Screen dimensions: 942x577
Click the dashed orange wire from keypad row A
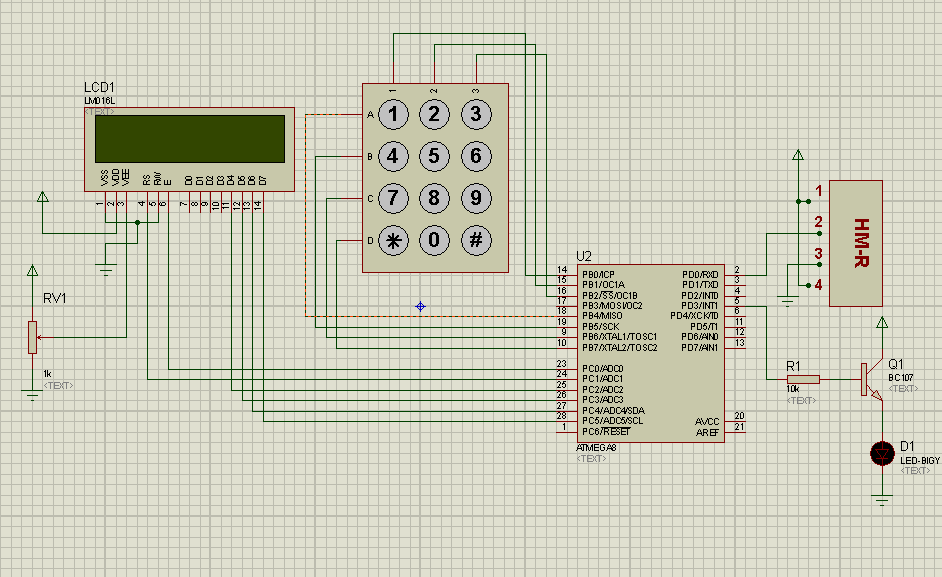pyautogui.click(x=332, y=115)
